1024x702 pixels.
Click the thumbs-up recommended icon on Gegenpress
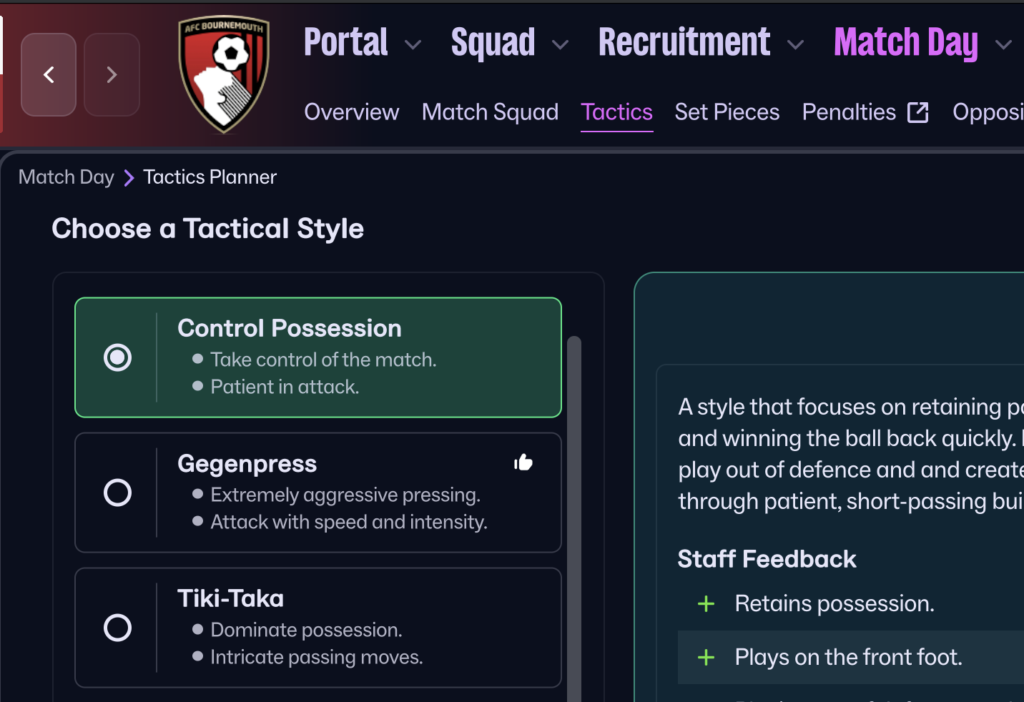point(523,462)
